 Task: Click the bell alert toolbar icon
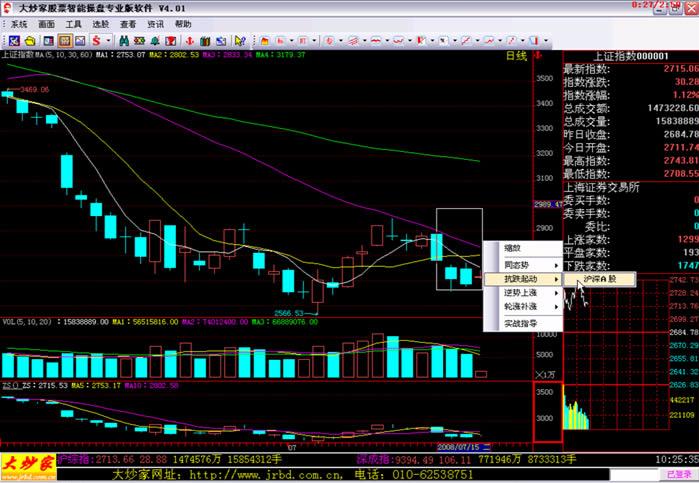[x=155, y=40]
